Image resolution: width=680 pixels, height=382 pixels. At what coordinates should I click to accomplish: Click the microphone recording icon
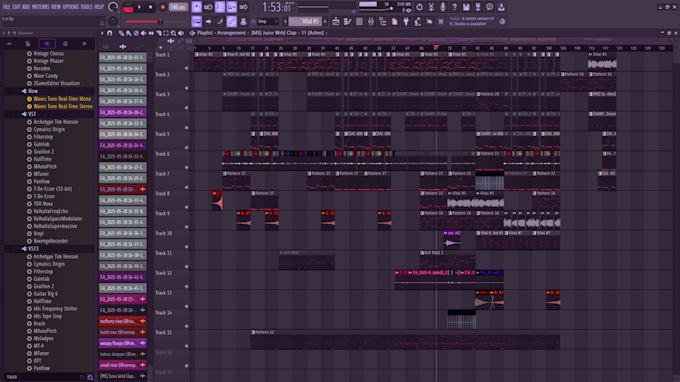pyautogui.click(x=443, y=7)
